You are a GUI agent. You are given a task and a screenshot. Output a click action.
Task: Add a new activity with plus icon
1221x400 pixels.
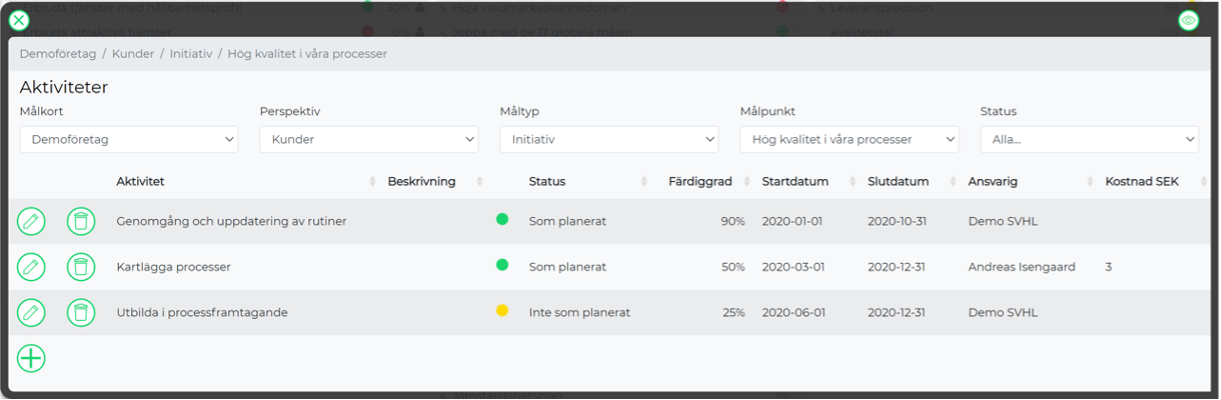(x=32, y=358)
